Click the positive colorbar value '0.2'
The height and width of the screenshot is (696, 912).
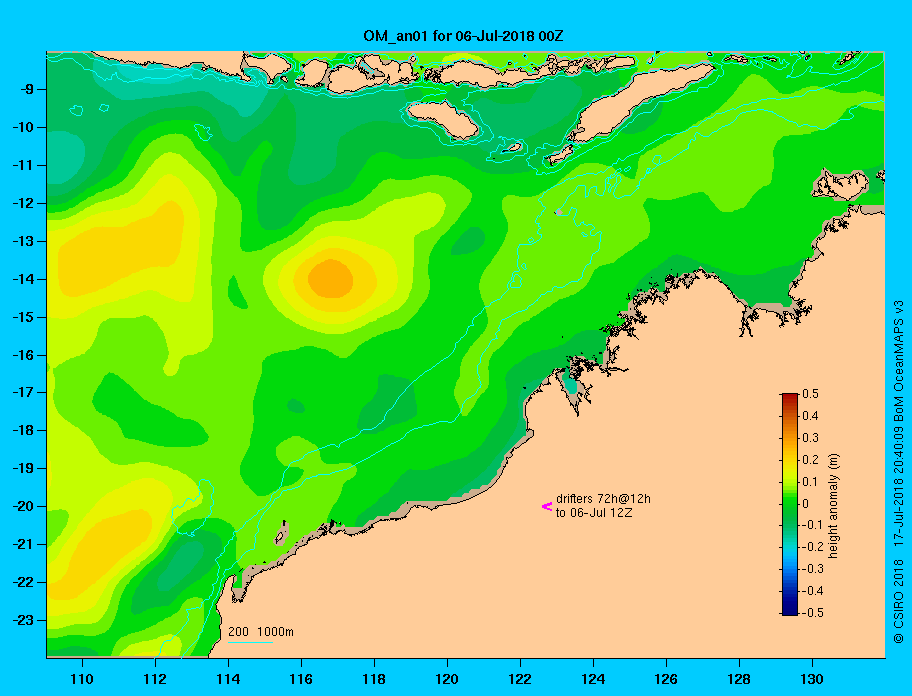[810, 460]
